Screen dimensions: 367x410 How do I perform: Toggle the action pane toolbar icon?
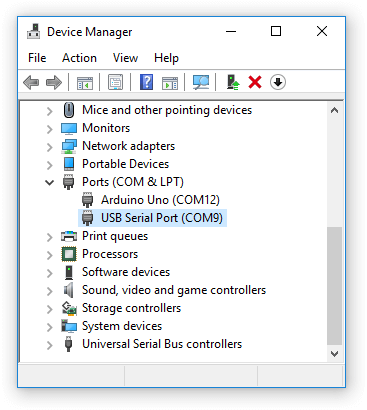[x=170, y=82]
